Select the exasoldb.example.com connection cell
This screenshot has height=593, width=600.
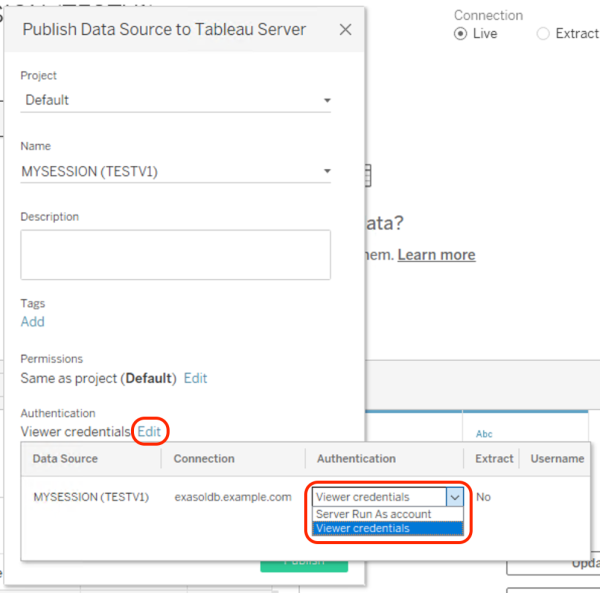click(x=233, y=497)
